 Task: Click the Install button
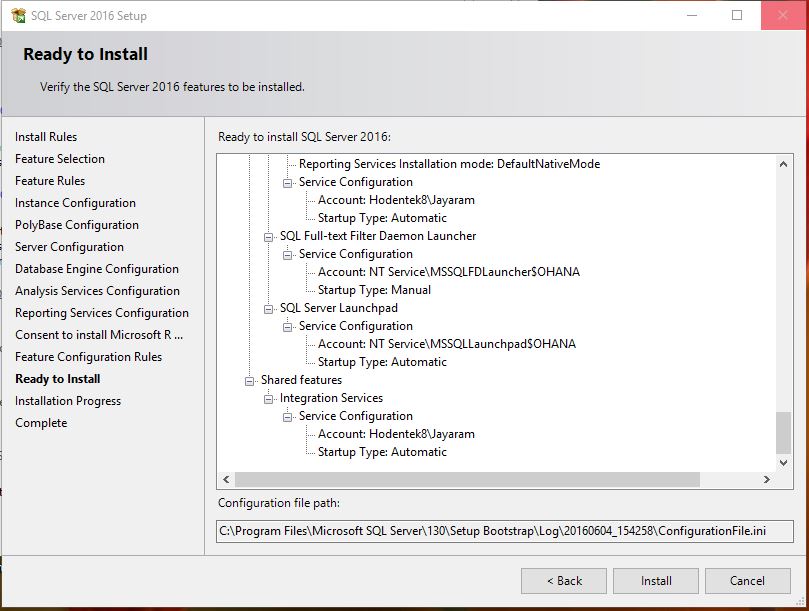655,580
